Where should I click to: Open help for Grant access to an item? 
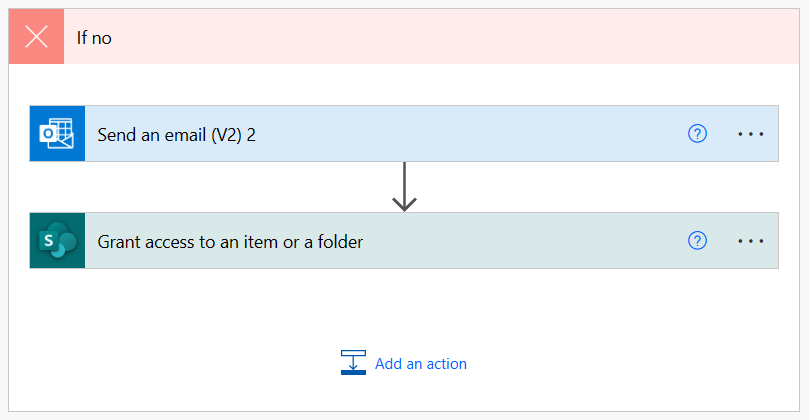tap(698, 241)
